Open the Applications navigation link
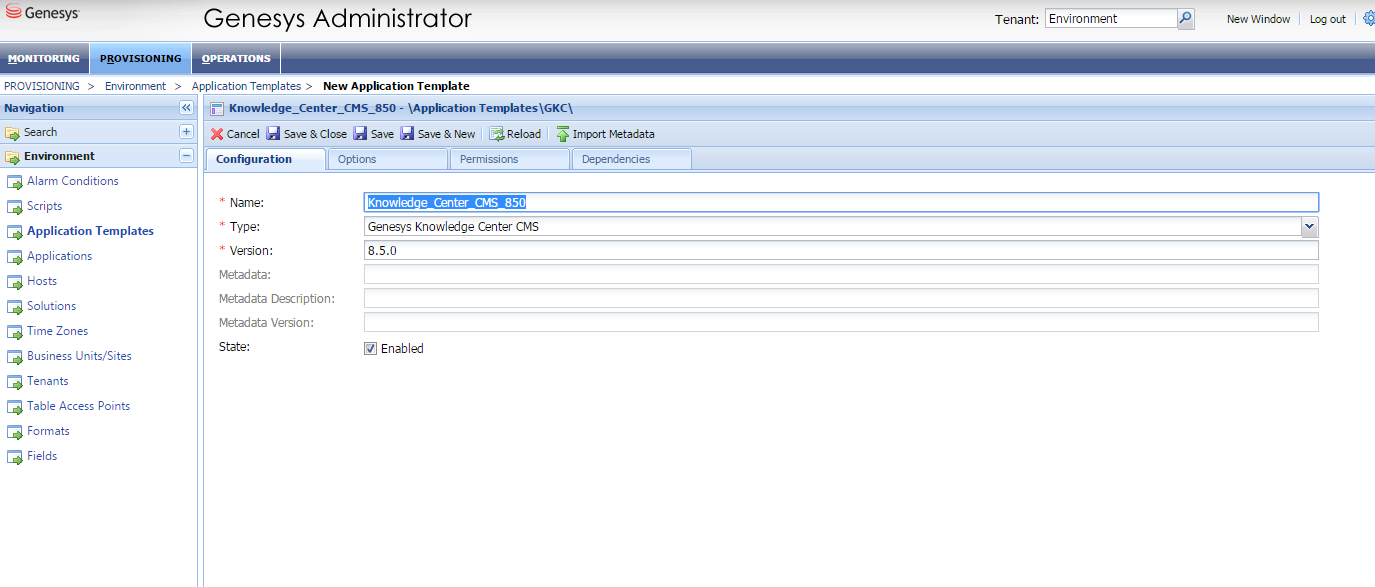 click(x=59, y=256)
